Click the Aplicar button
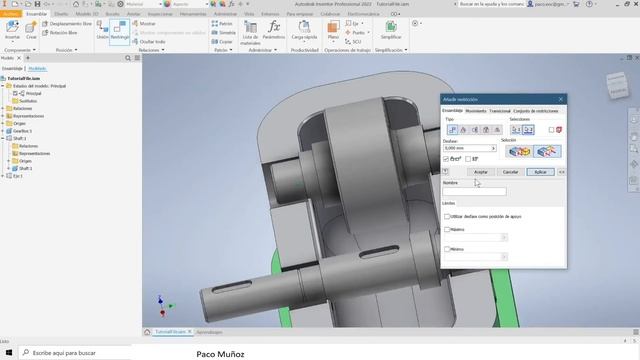This screenshot has height=360, width=640. coord(540,172)
